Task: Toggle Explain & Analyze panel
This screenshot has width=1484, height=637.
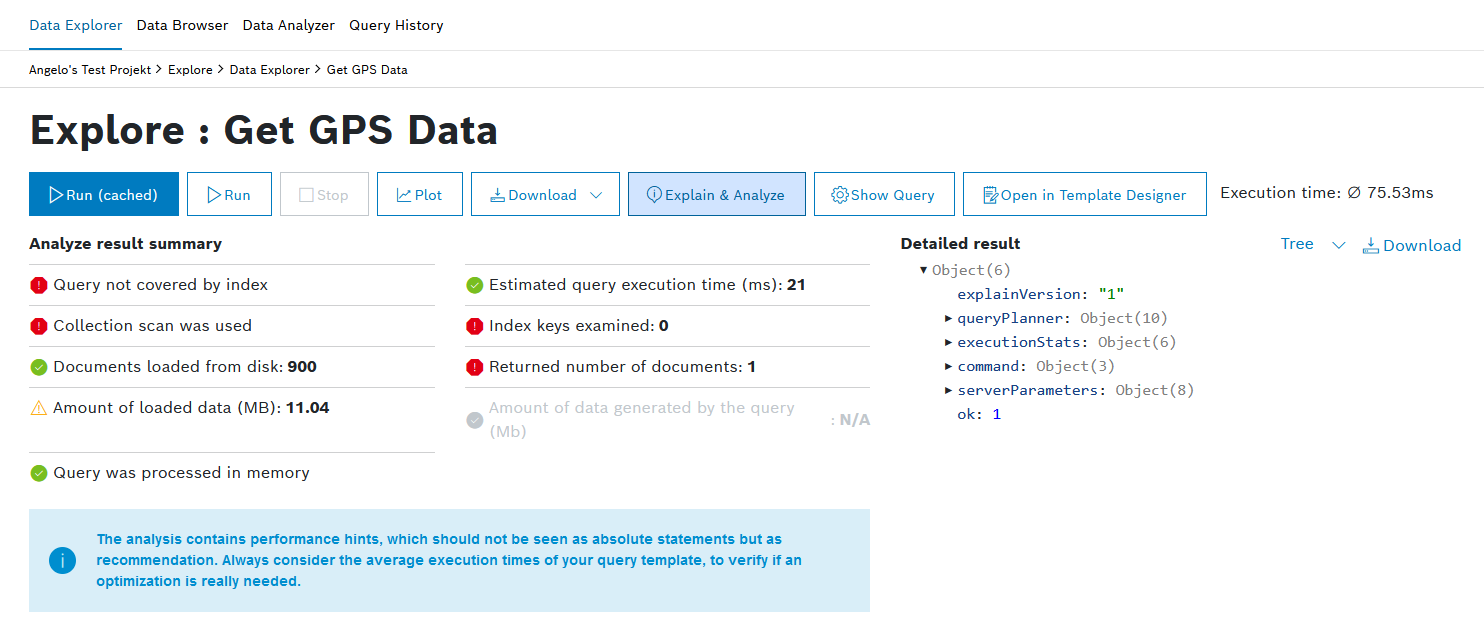Action: click(716, 194)
